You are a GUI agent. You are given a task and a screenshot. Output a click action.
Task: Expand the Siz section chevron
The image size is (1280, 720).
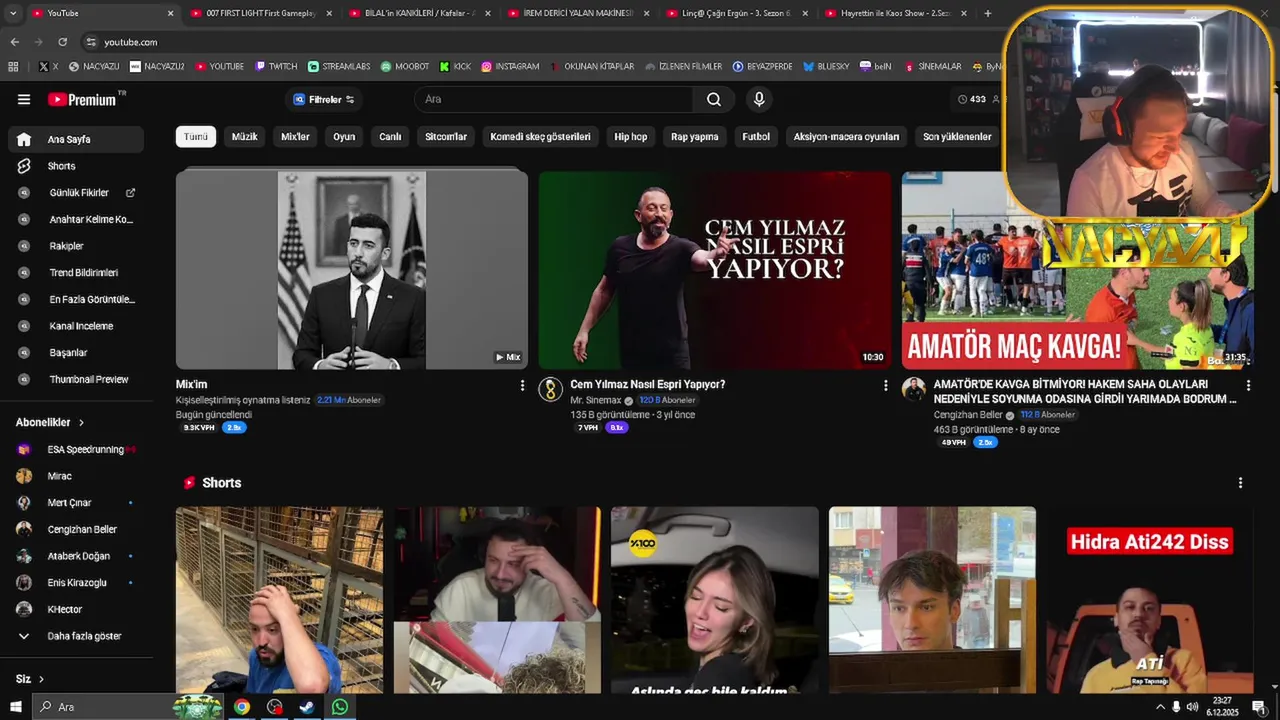click(41, 679)
